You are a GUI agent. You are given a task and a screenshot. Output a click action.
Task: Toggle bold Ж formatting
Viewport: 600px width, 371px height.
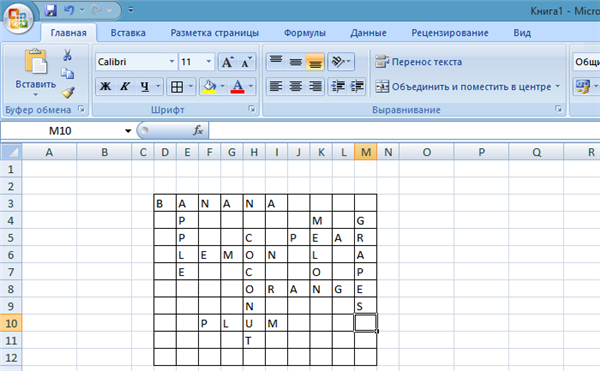(x=105, y=86)
